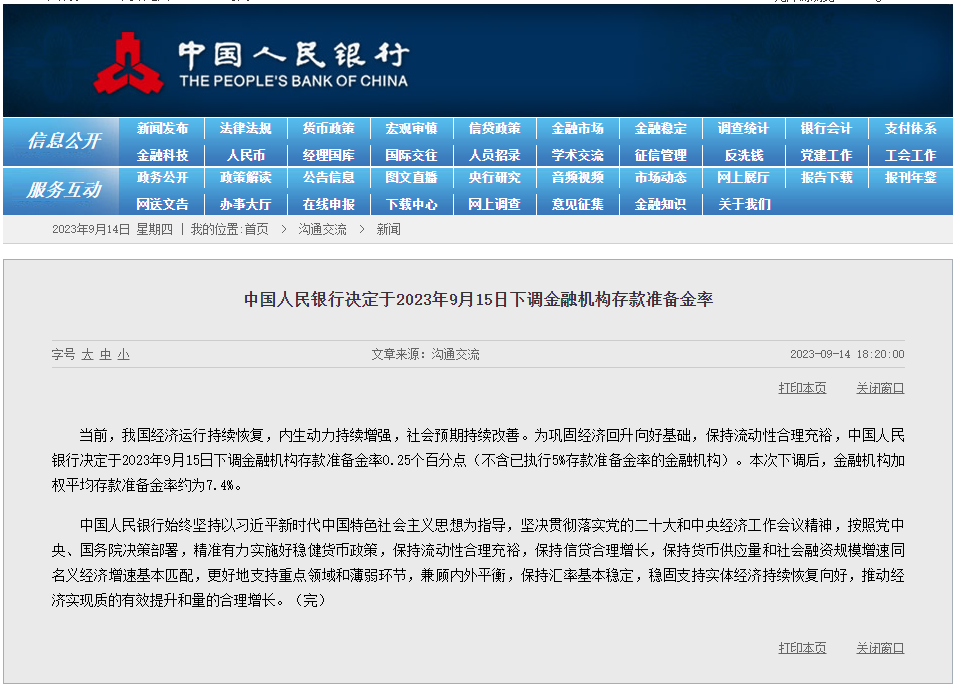Image resolution: width=955 pixels, height=688 pixels.
Task: Go to 人员招录 page
Action: pyautogui.click(x=495, y=155)
